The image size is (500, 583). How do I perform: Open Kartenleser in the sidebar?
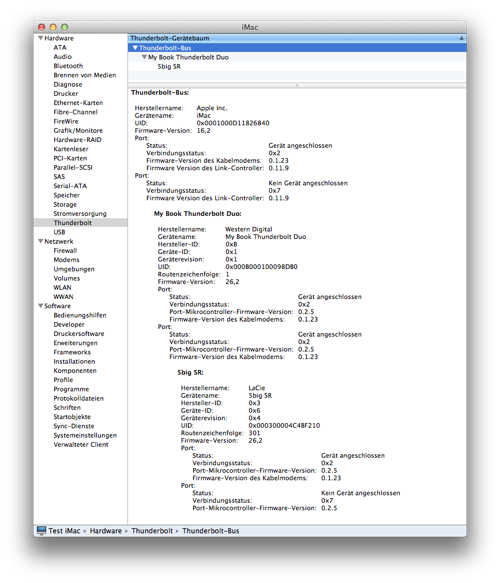click(71, 149)
